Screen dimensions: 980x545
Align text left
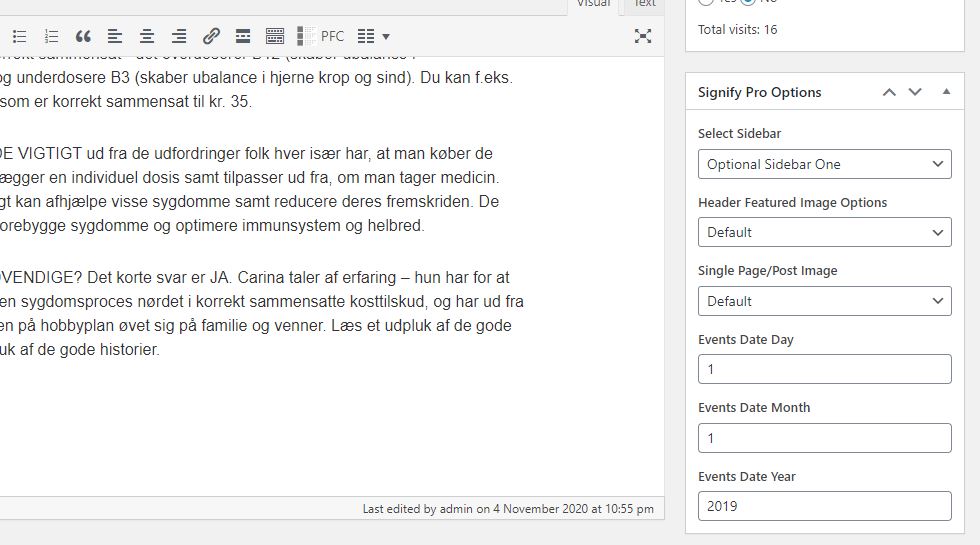pos(115,36)
